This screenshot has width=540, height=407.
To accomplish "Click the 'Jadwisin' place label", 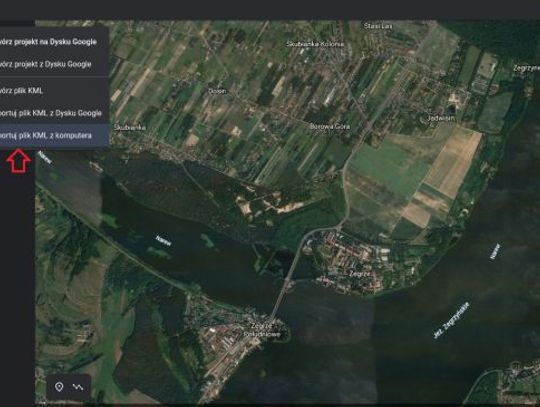I will point(441,118).
